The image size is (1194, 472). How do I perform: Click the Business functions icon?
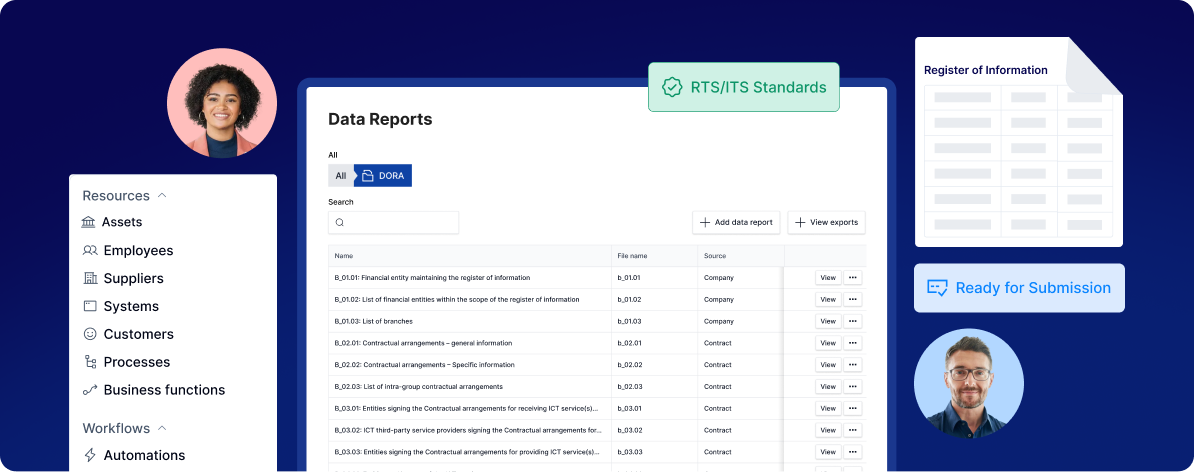click(90, 390)
